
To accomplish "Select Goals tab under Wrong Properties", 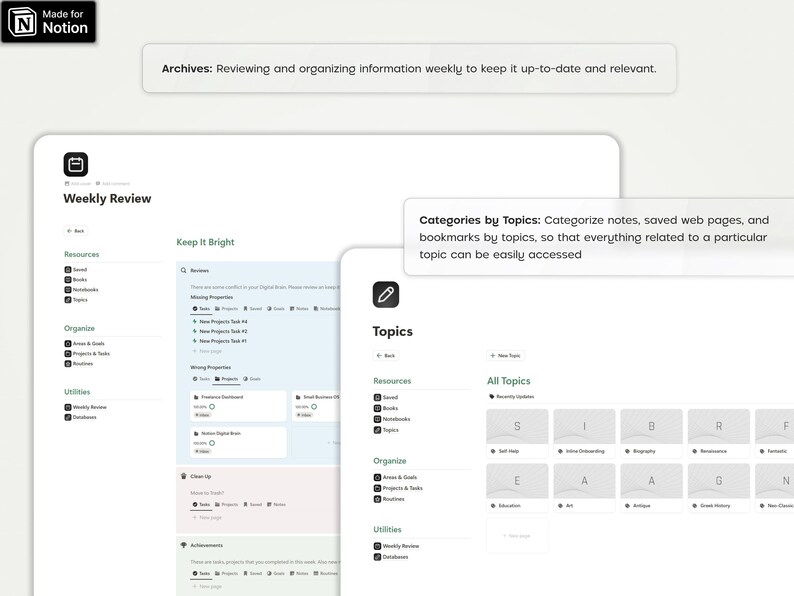I will click(252, 379).
